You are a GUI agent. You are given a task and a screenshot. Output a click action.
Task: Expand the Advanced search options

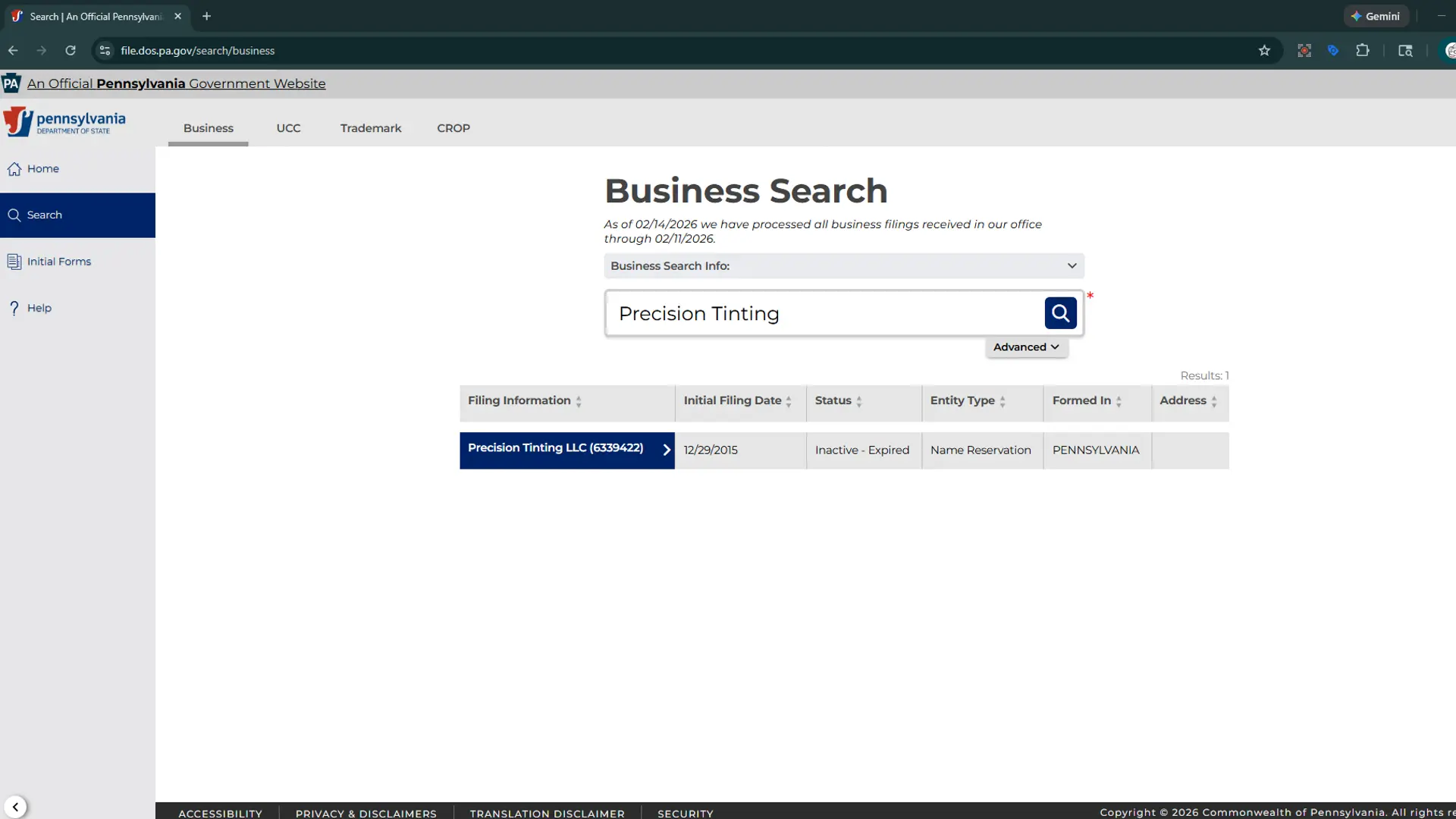[1025, 347]
